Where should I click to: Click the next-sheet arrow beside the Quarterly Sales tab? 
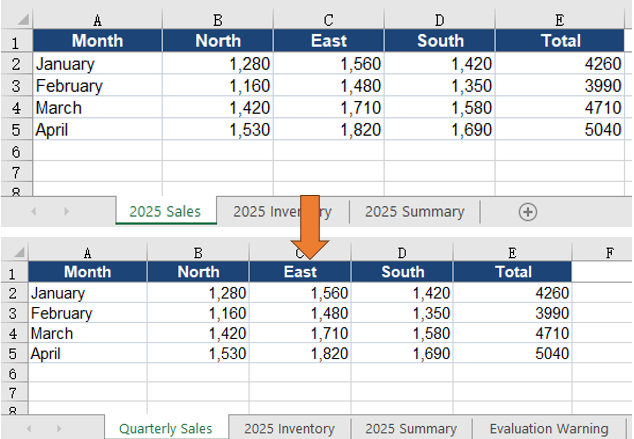tap(59, 428)
